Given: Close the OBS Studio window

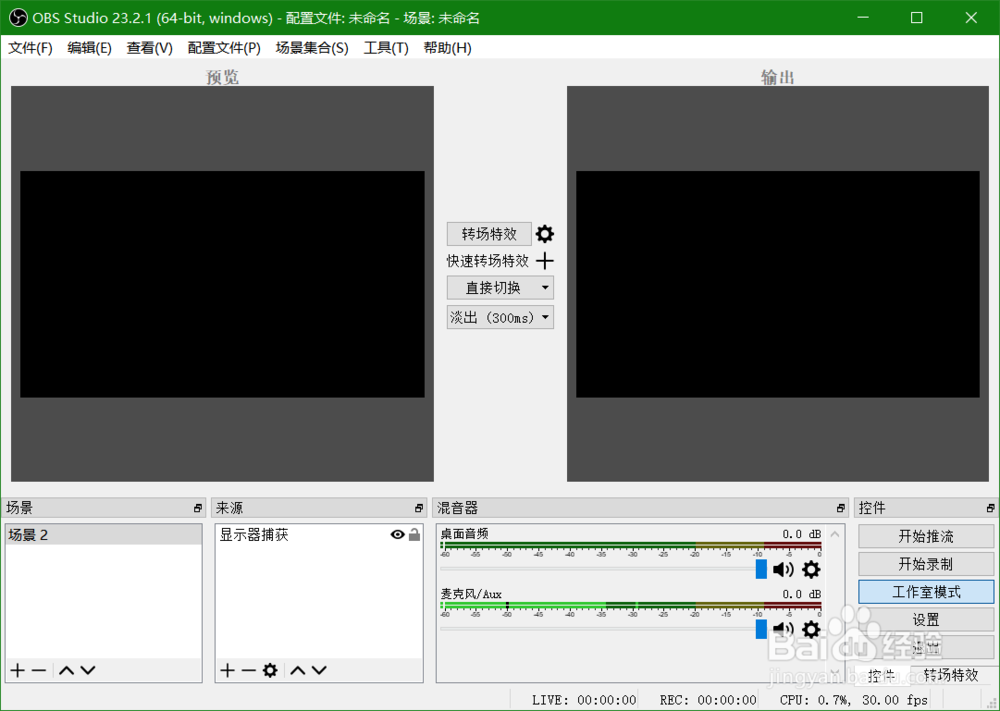Looking at the screenshot, I should [x=971, y=18].
